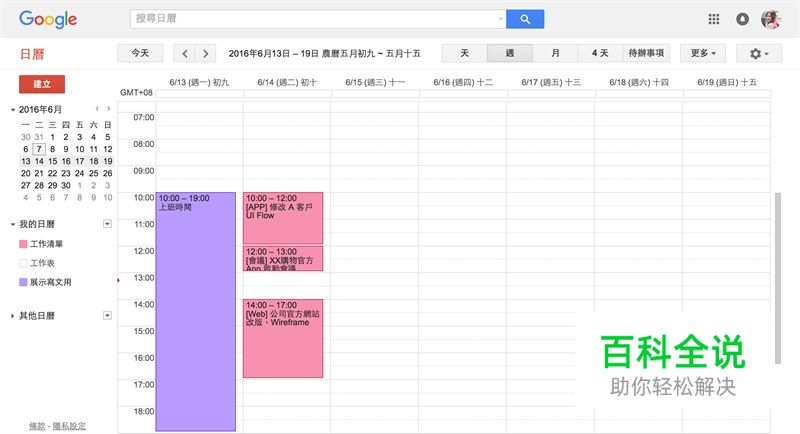This screenshot has height=434, width=800.
Task: Open 6/19 (週日) day header
Action: tap(727, 82)
